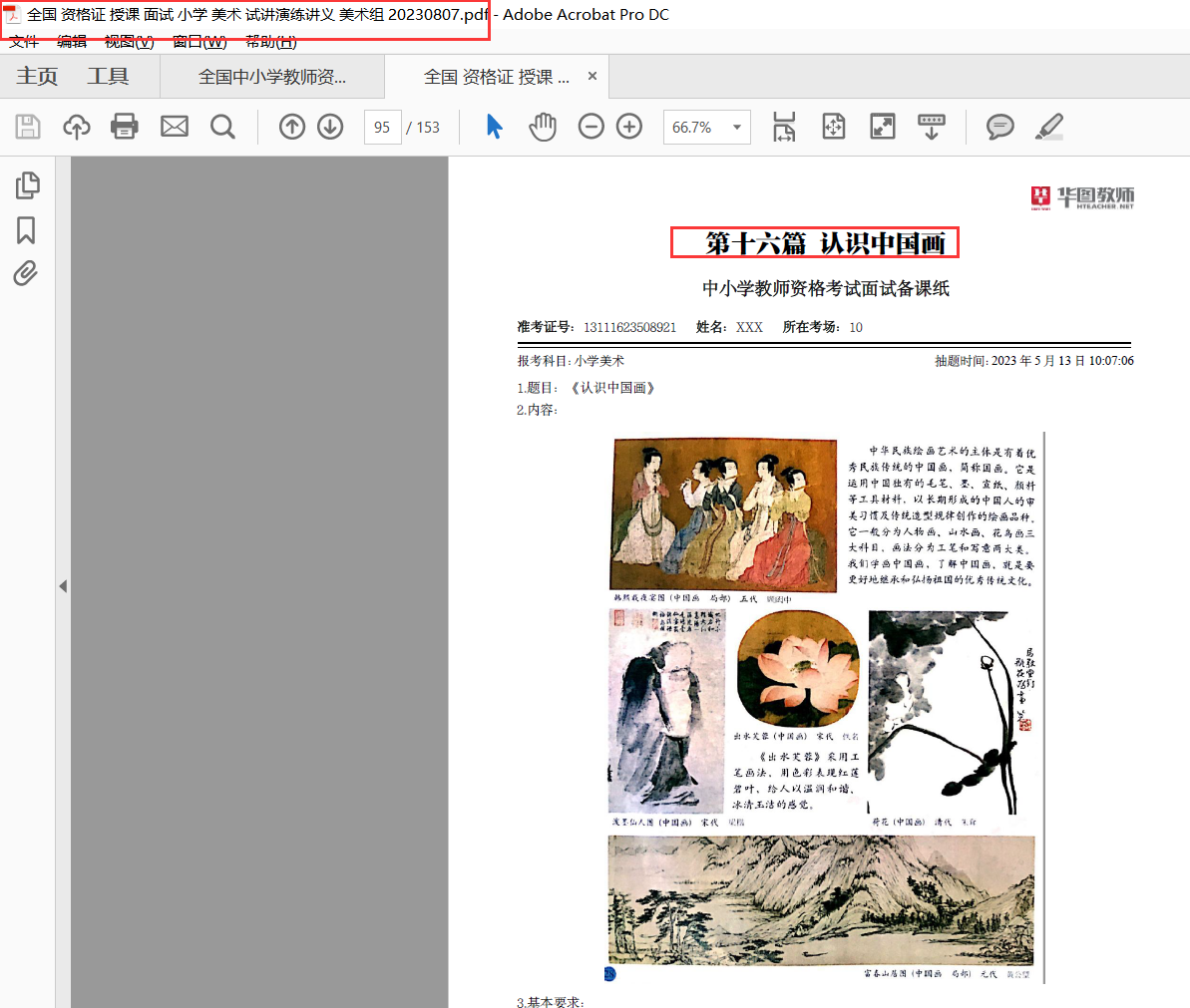The image size is (1190, 1008).
Task: Go to next page arrow
Action: pyautogui.click(x=330, y=127)
